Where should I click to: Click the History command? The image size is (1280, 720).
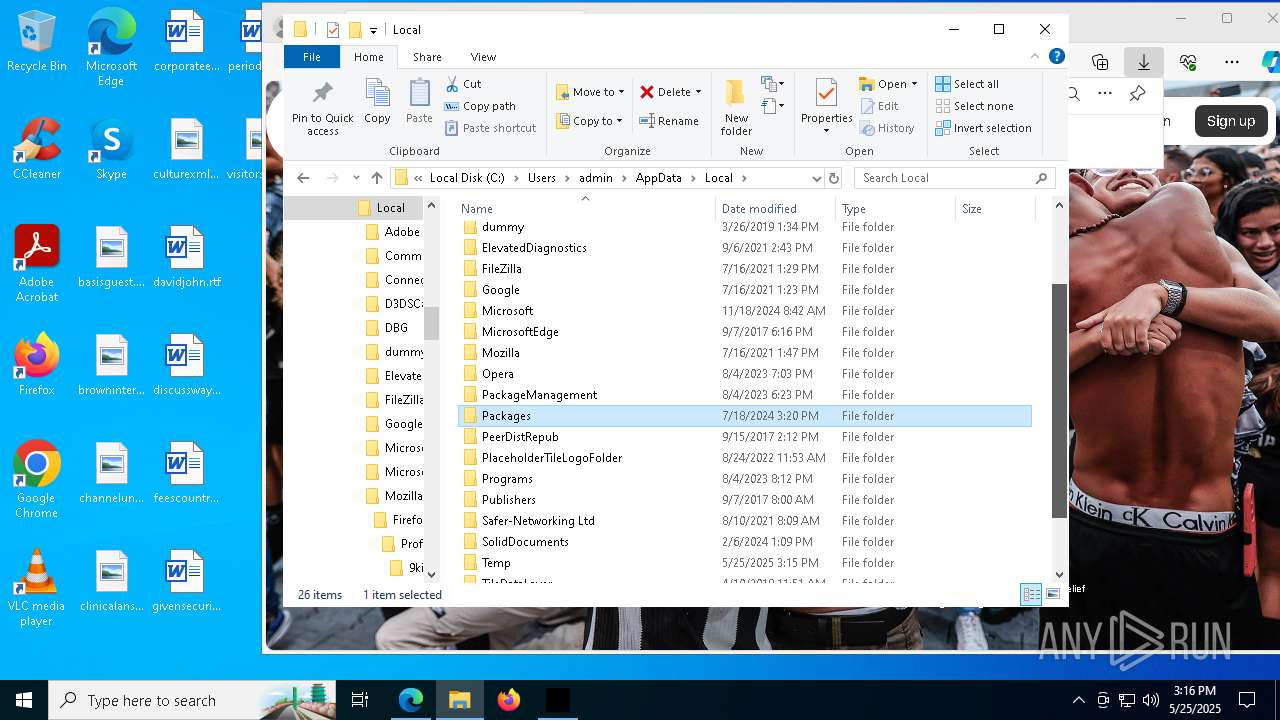click(x=887, y=128)
